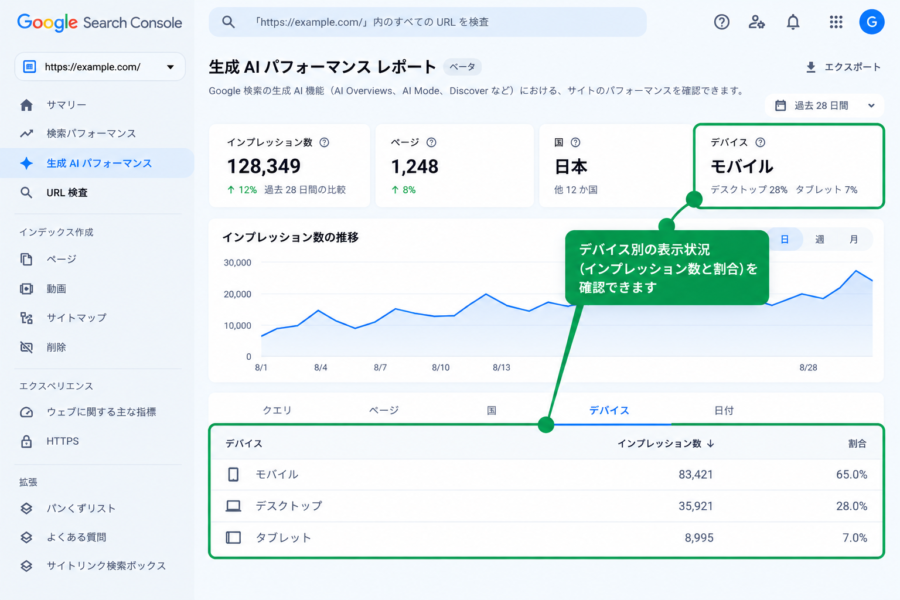Click the laptop icon in デスクトップ row
Image resolution: width=900 pixels, height=600 pixels.
click(x=233, y=506)
